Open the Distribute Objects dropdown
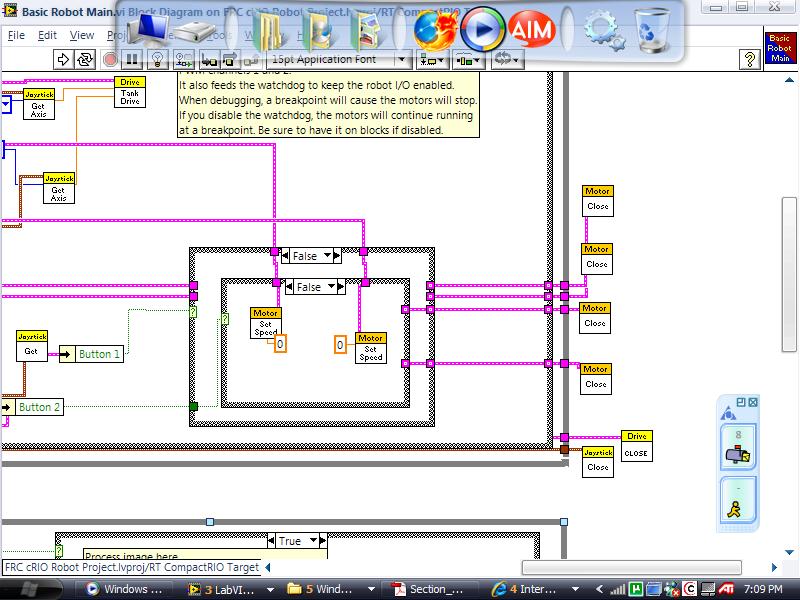This screenshot has width=800, height=600. 468,60
